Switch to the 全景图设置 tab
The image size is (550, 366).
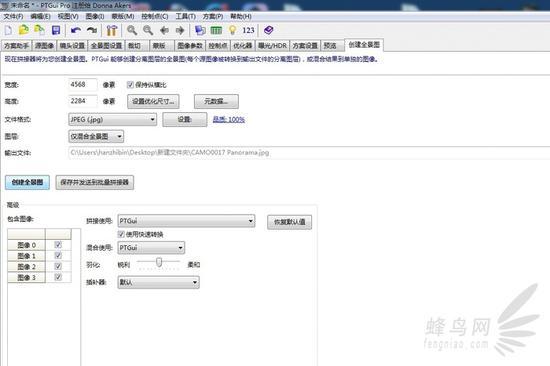(x=106, y=46)
